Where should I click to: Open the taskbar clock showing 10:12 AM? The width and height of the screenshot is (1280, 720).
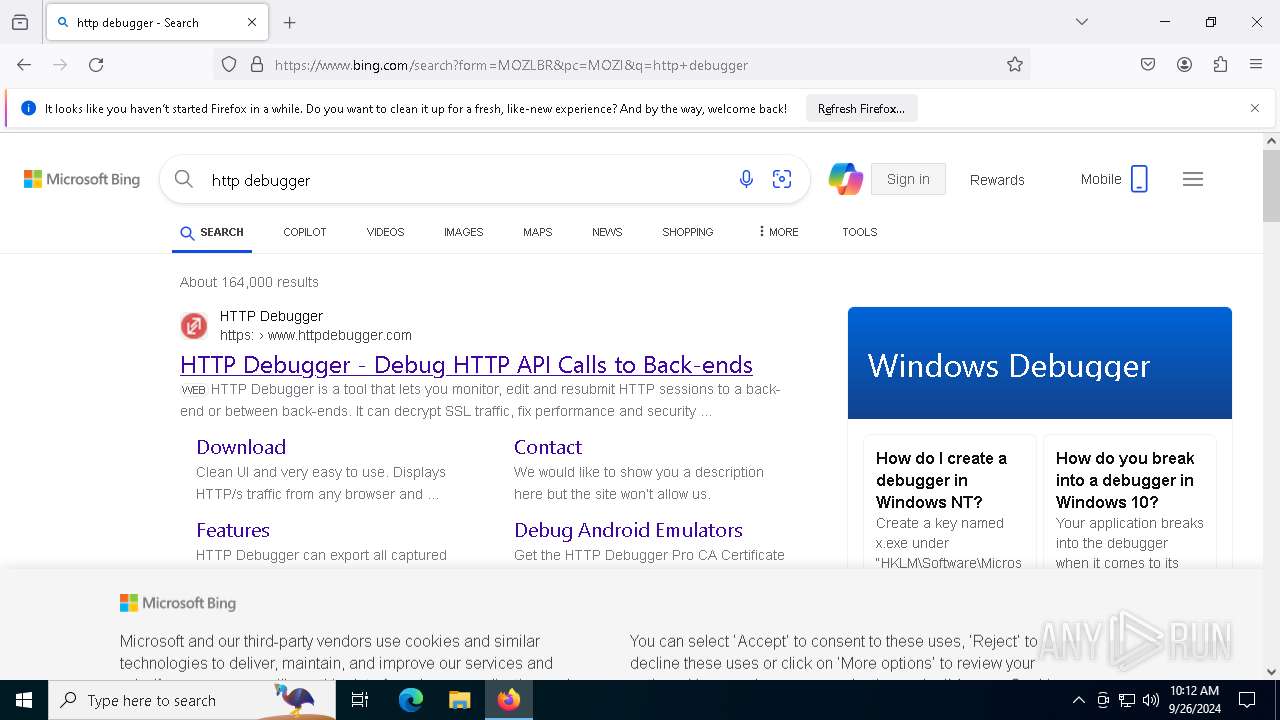click(x=1194, y=700)
